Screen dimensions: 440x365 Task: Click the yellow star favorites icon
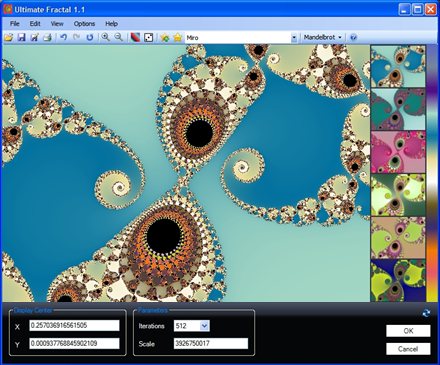[x=178, y=37]
